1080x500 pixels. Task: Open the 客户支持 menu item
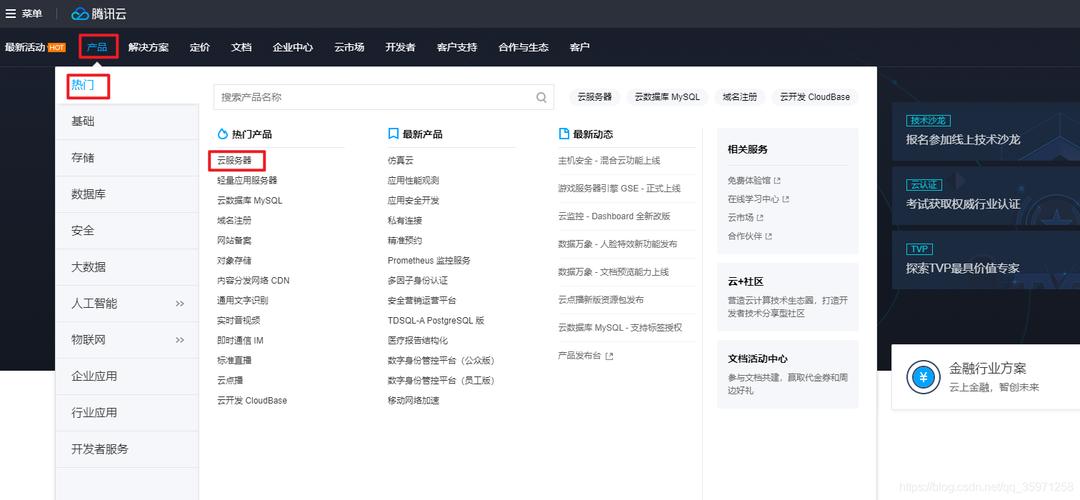[x=457, y=48]
